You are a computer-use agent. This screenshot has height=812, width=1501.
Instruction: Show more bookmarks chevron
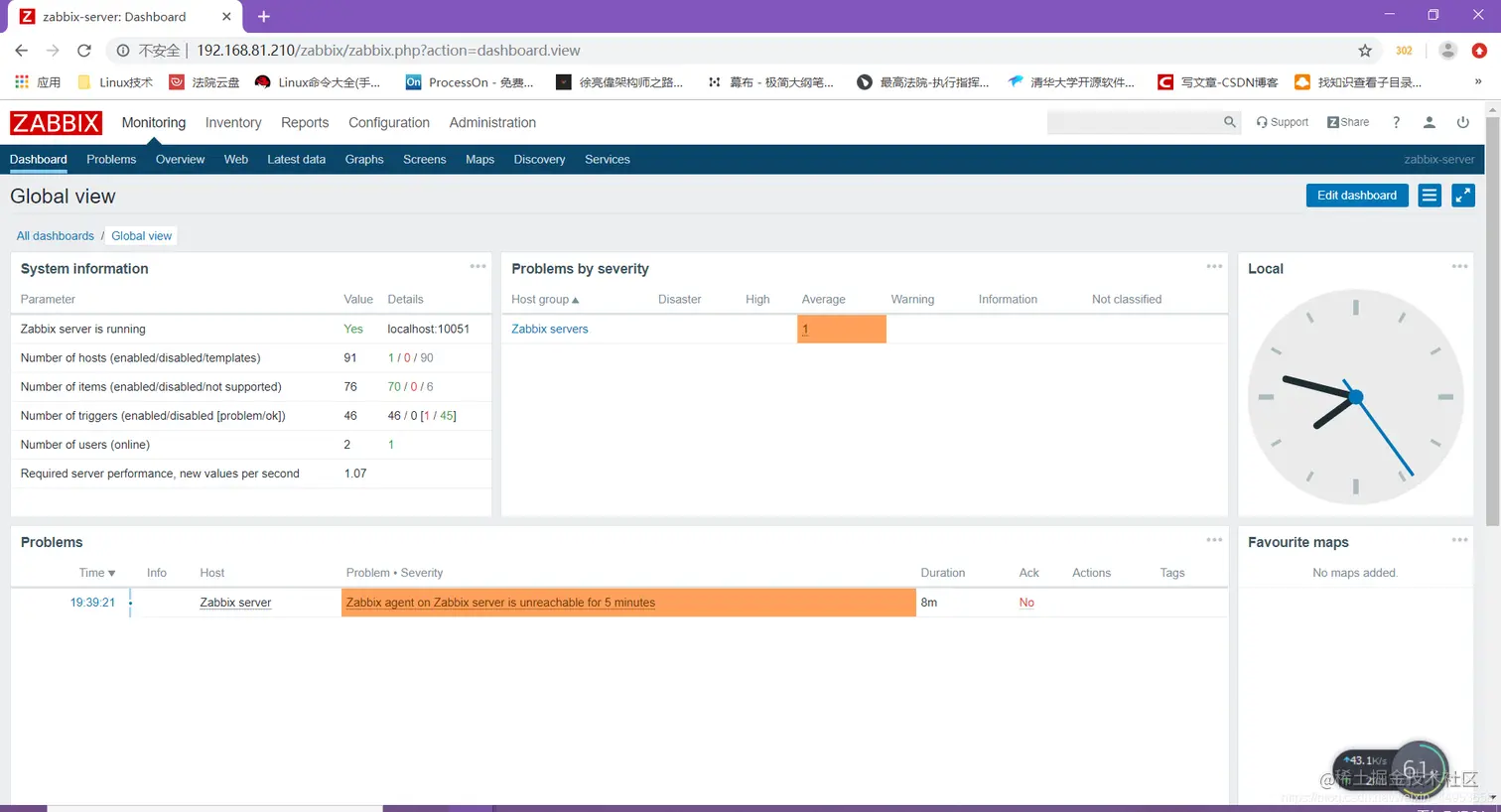pyautogui.click(x=1478, y=82)
